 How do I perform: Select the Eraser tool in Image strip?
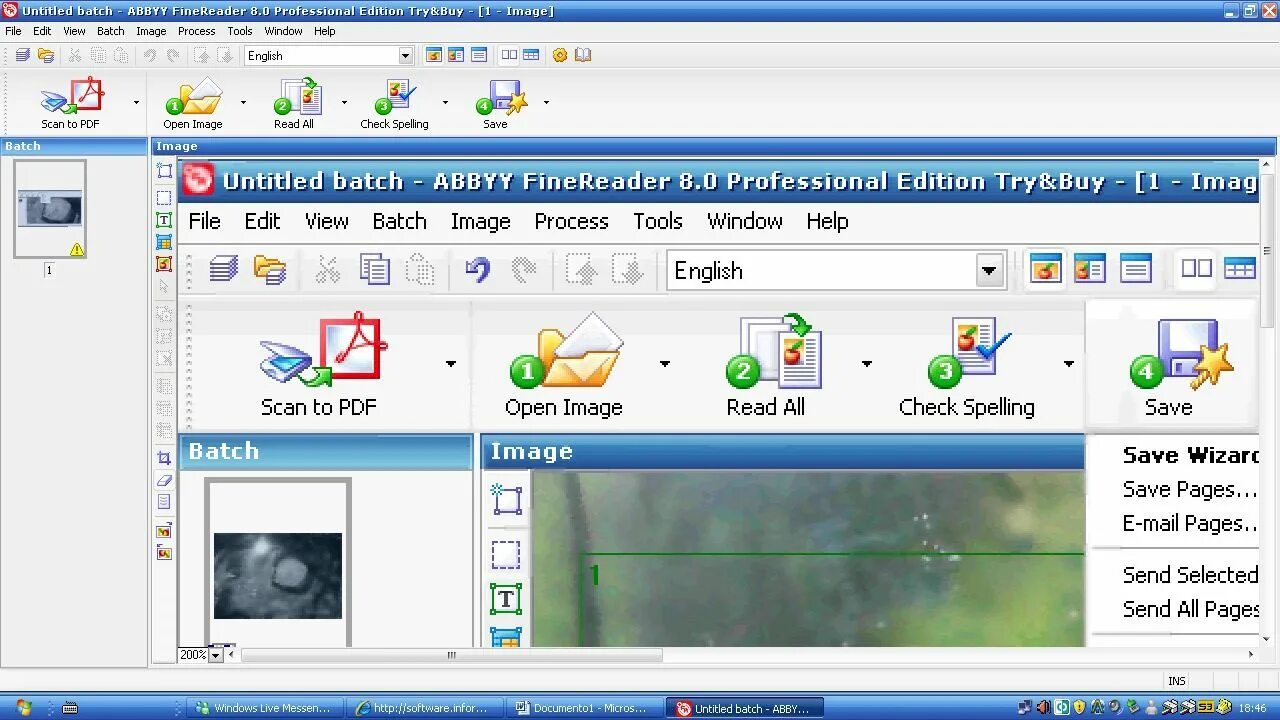(164, 480)
